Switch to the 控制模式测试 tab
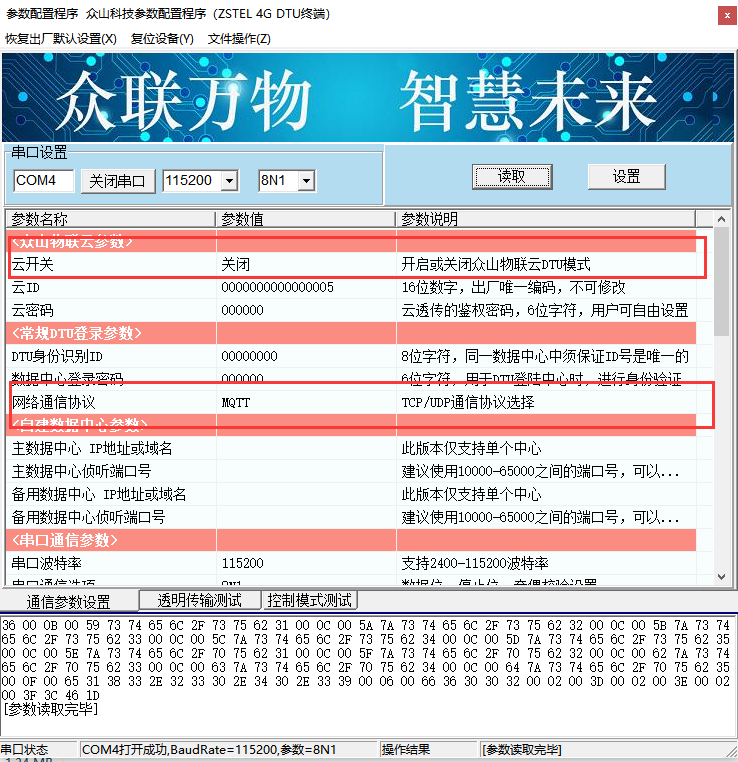Screen dimensions: 738x762 pyautogui.click(x=309, y=600)
